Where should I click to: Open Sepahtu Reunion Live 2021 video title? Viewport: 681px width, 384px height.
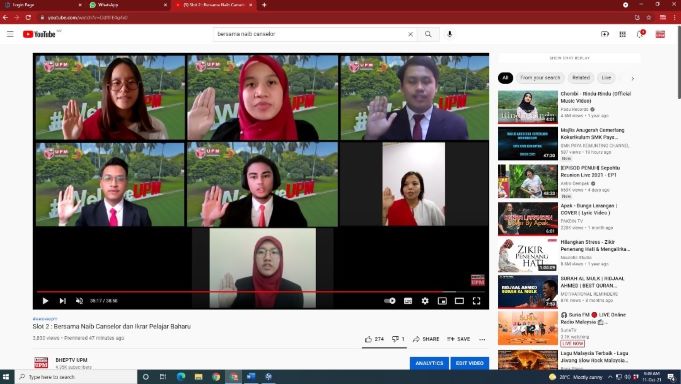tap(590, 171)
